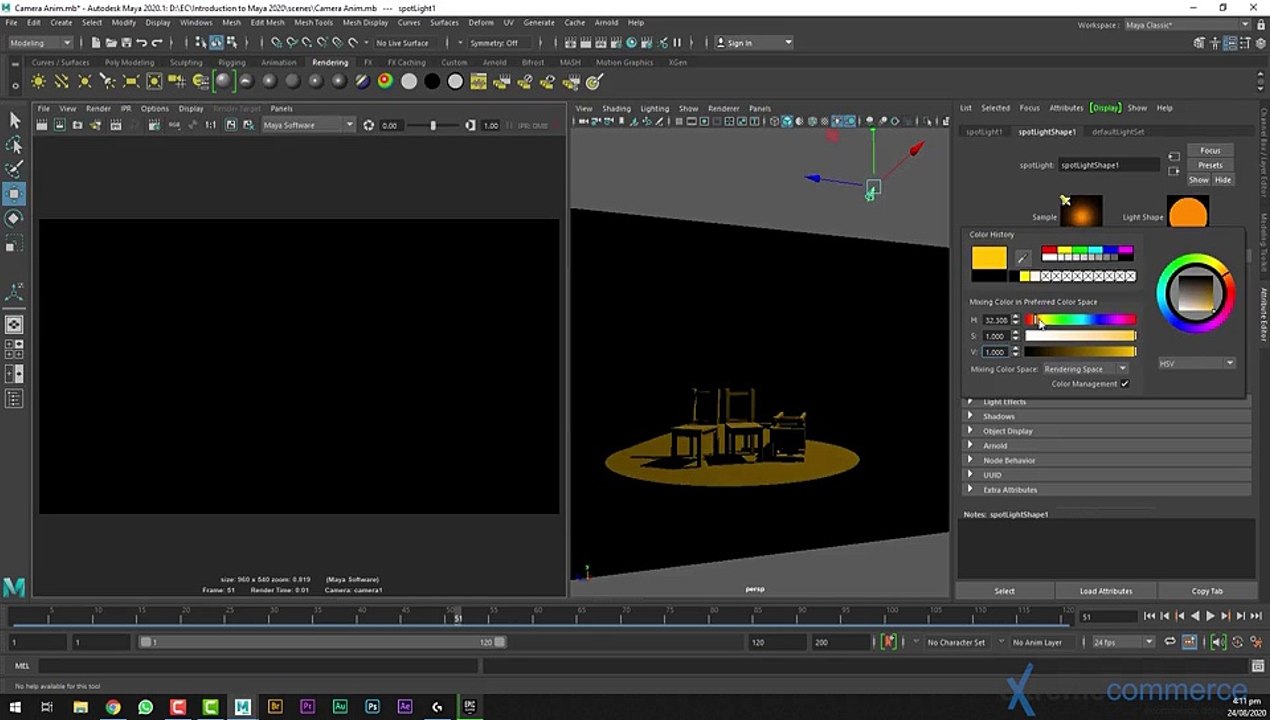This screenshot has width=1270, height=720.
Task: Open the Modeling menu set dropdown
Action: click(40, 43)
